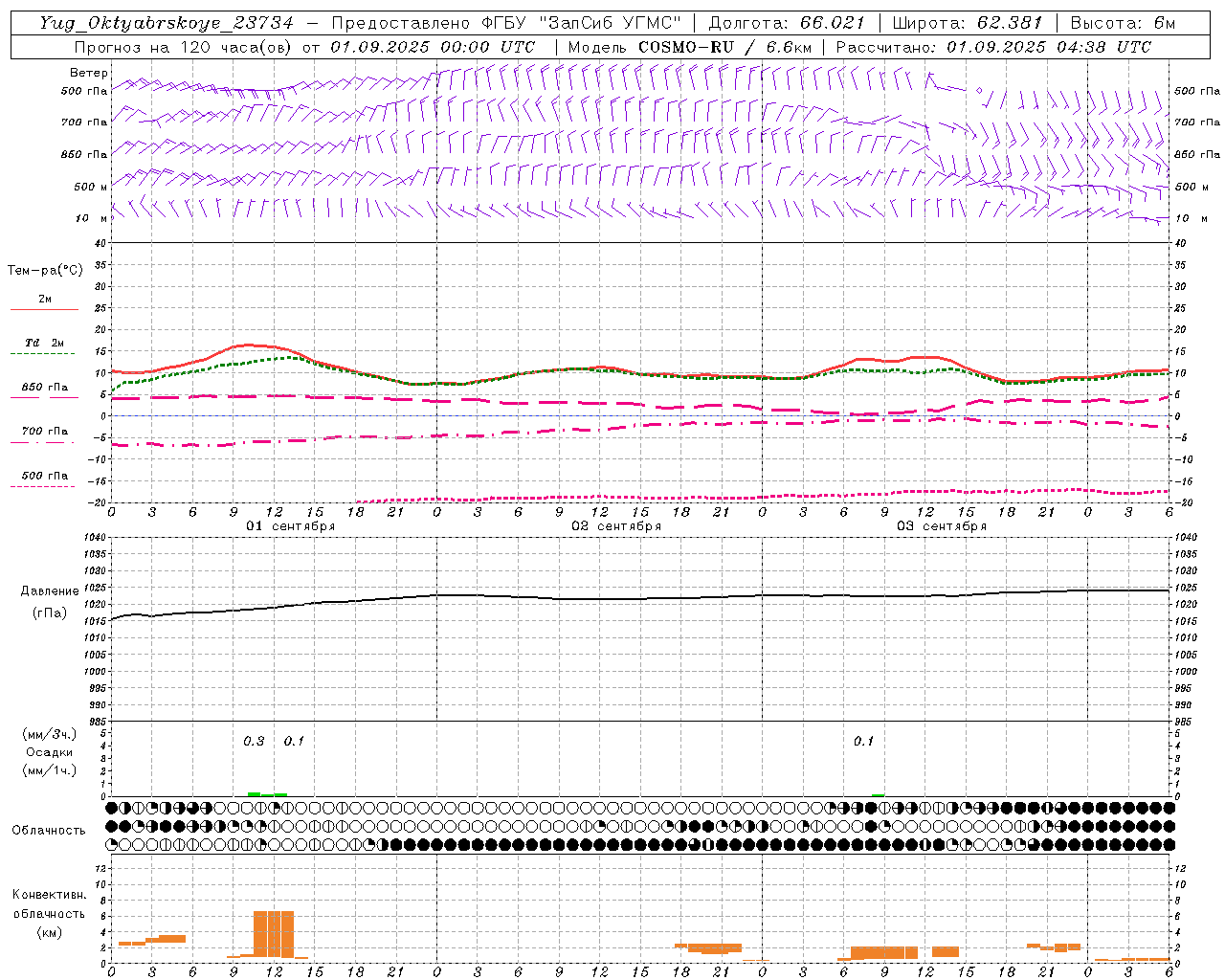Click the 01 сентября date label

[291, 526]
